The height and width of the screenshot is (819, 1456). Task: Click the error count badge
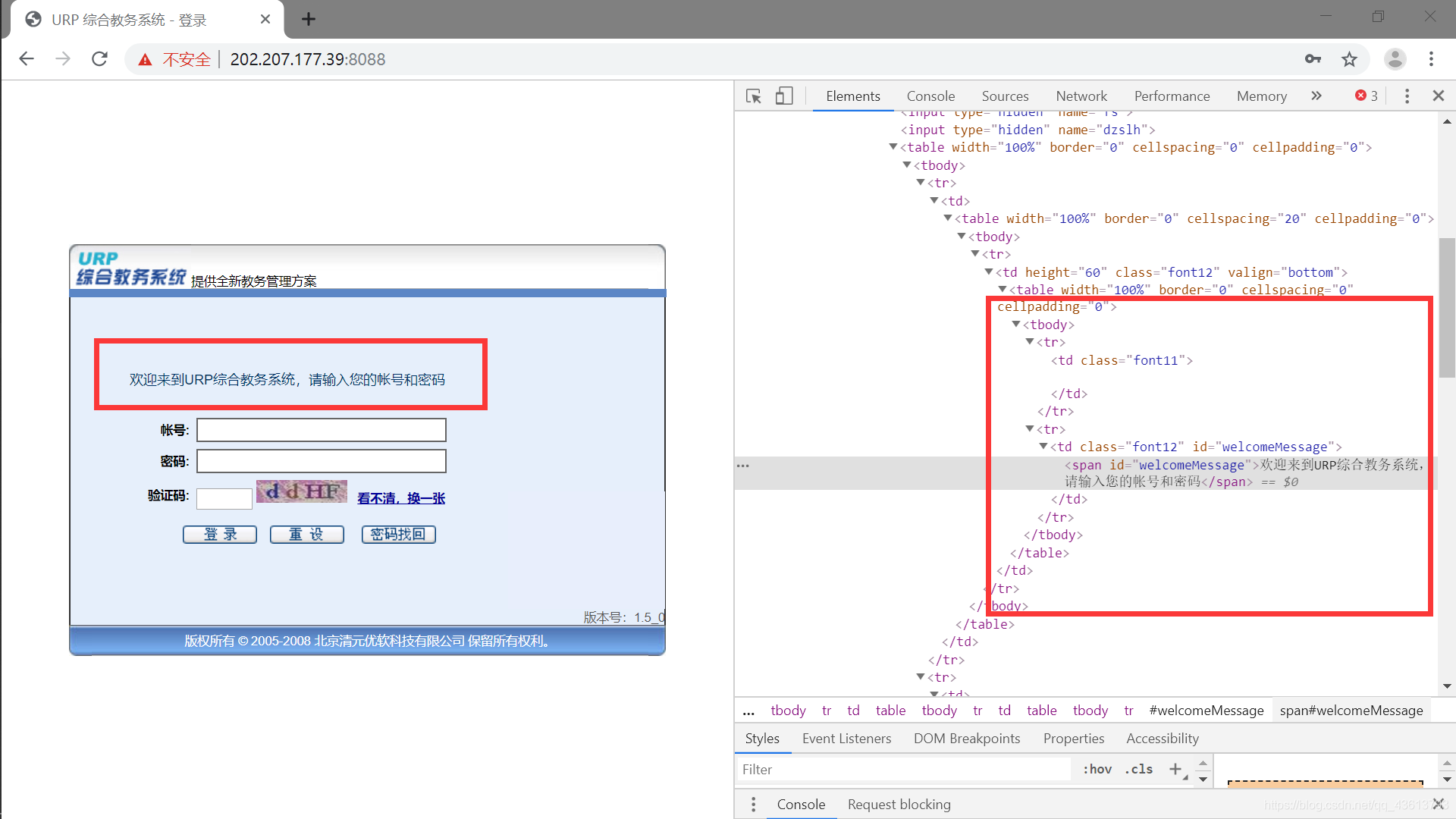click(x=1367, y=96)
